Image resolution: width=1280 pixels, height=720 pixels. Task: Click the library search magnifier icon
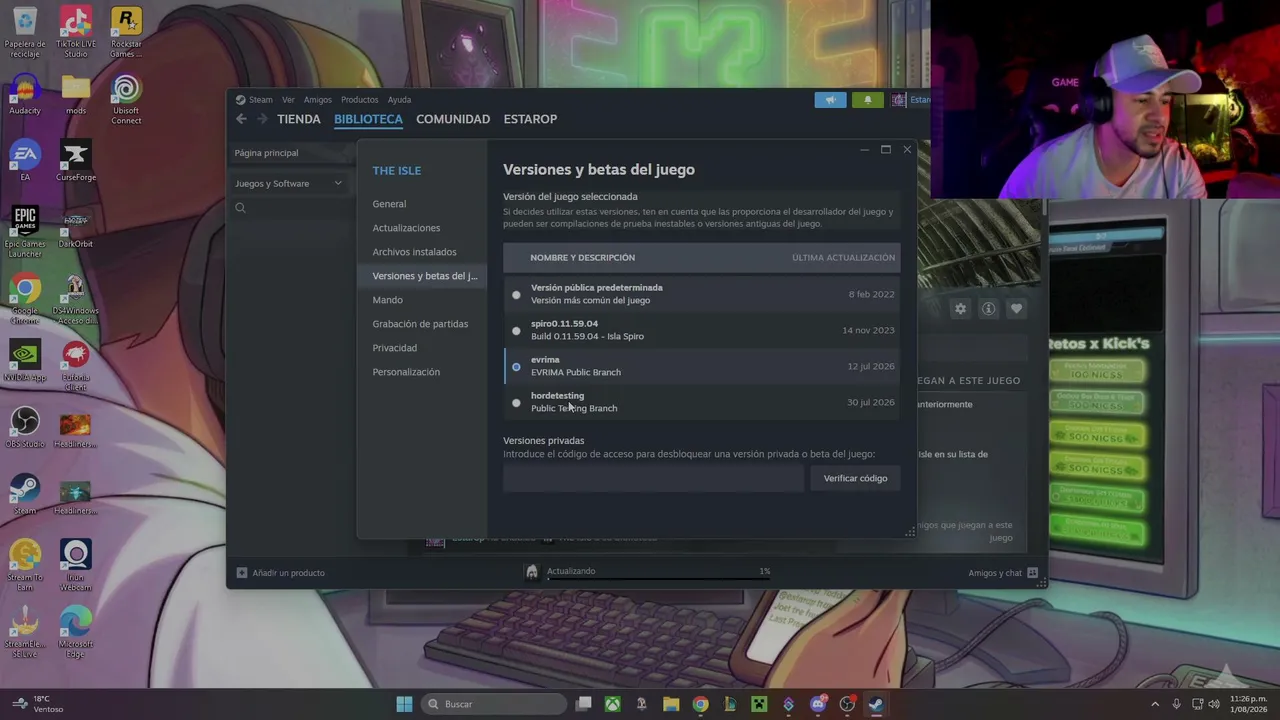240,208
